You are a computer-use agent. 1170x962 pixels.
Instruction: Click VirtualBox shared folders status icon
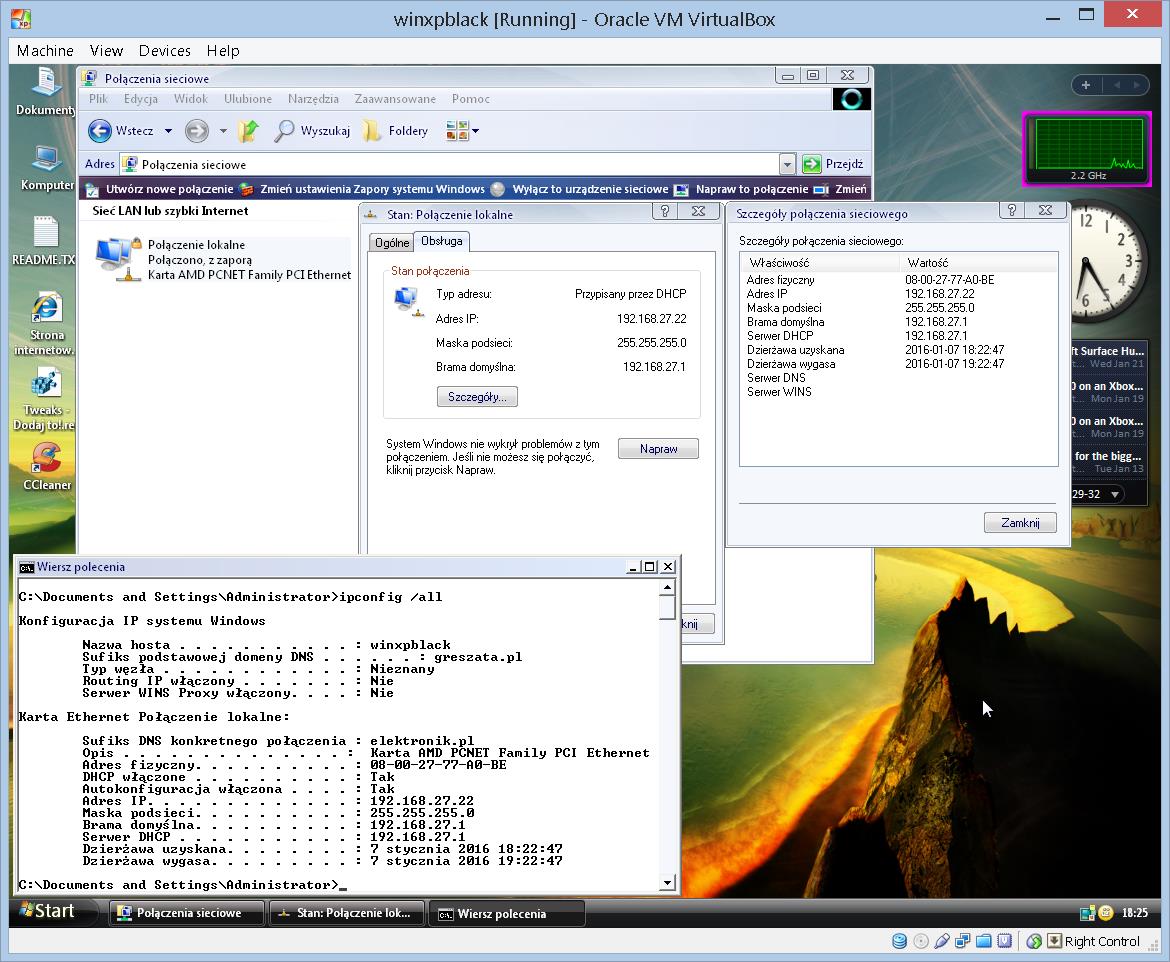(983, 941)
